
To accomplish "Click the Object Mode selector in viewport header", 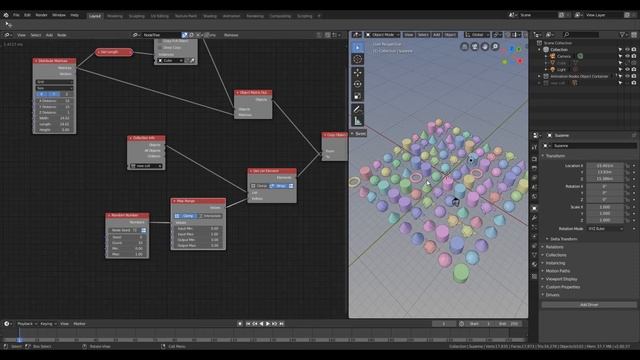I will click(x=382, y=35).
